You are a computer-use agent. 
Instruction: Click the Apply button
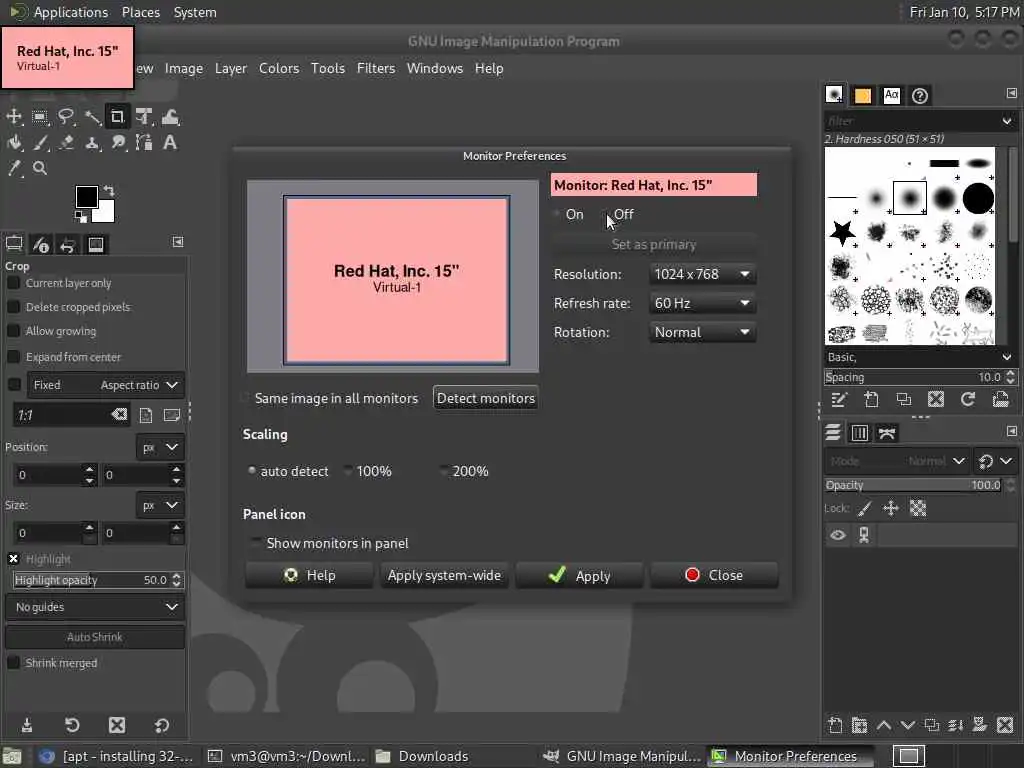click(579, 575)
